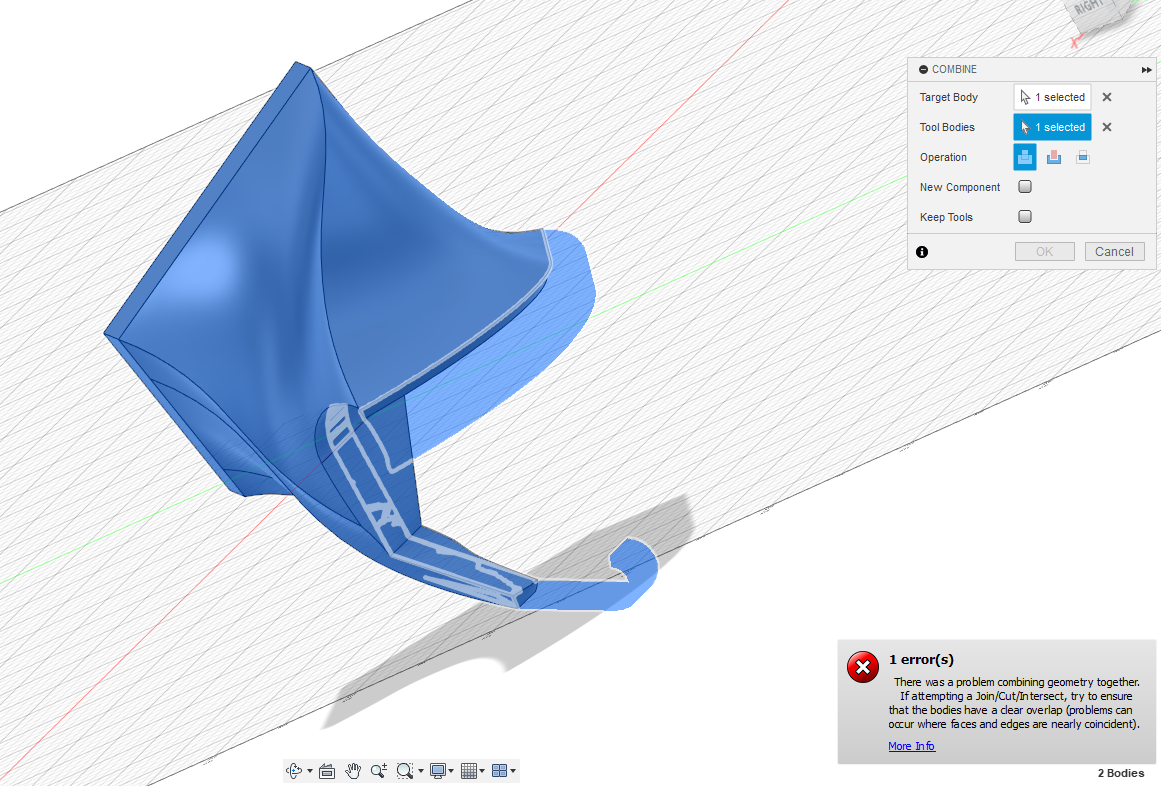
Task: Open the Viewports dropdown arrow
Action: [513, 770]
